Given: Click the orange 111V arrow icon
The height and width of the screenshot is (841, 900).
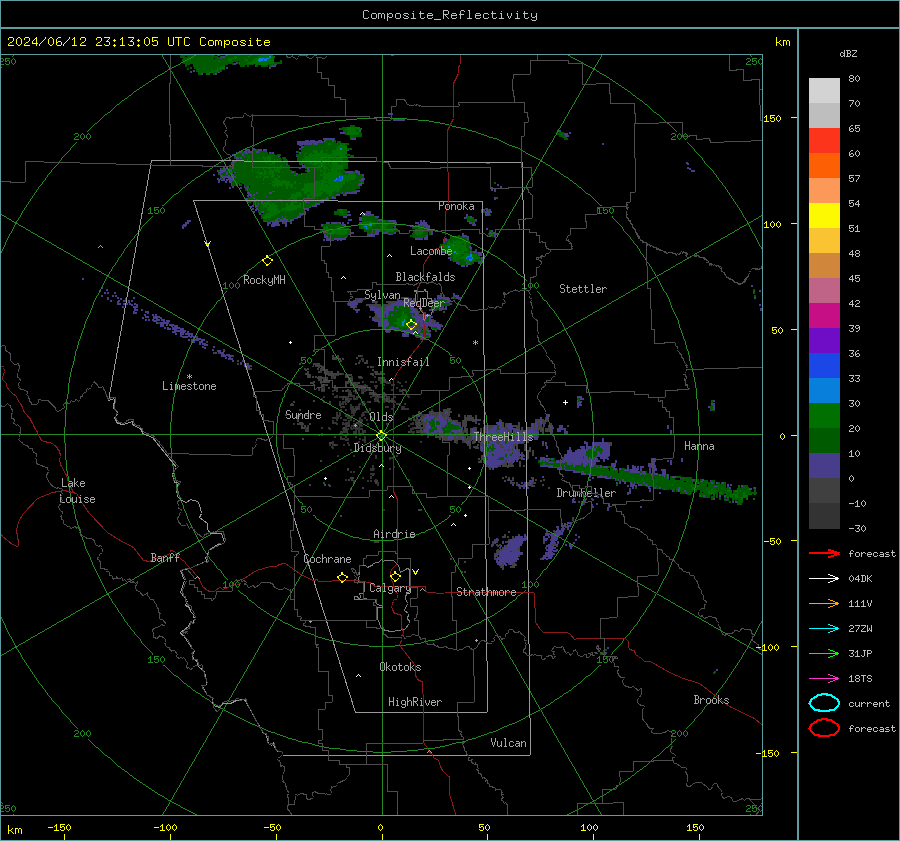Looking at the screenshot, I should (x=824, y=603).
